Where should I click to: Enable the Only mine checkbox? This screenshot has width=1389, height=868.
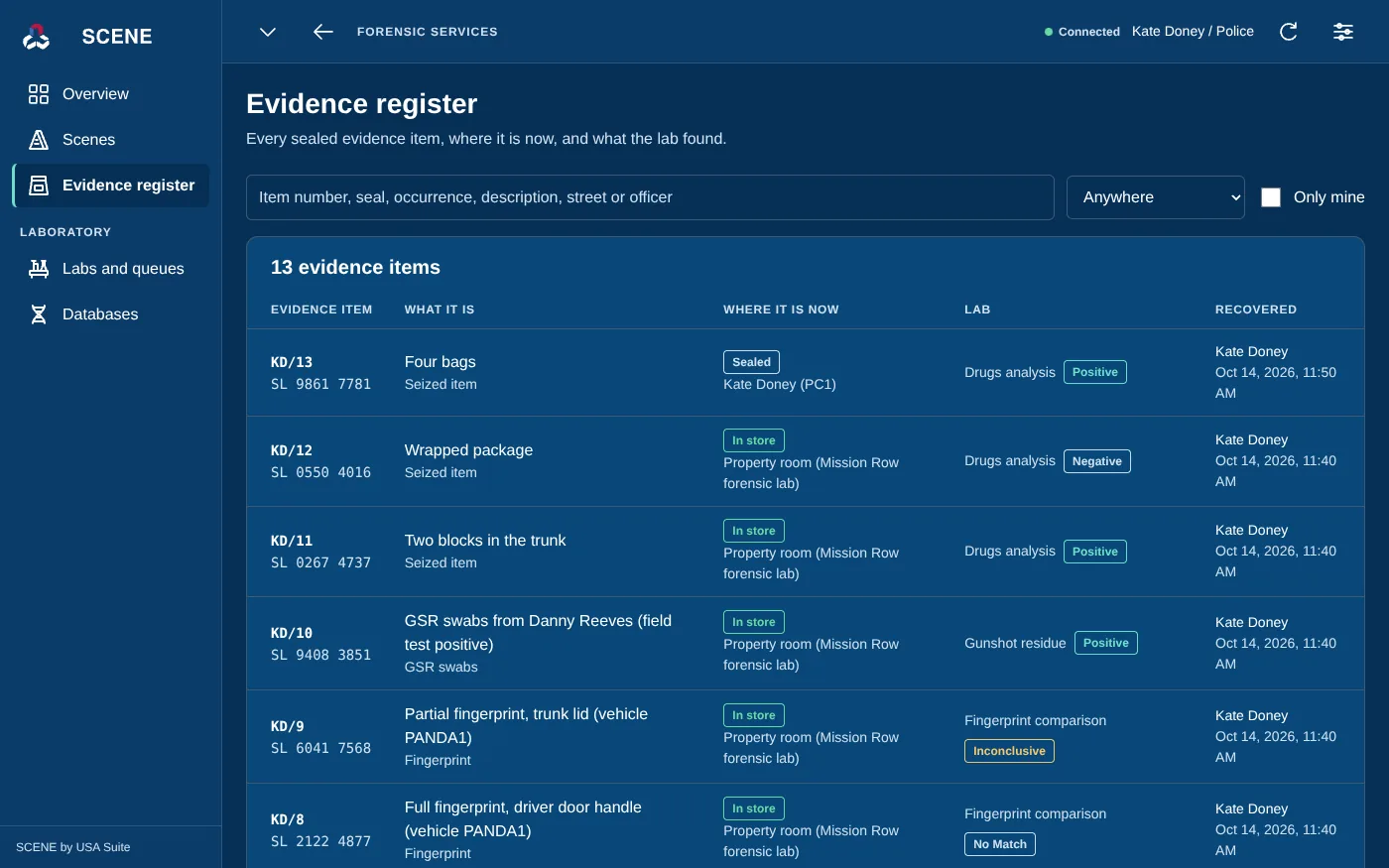tap(1271, 197)
